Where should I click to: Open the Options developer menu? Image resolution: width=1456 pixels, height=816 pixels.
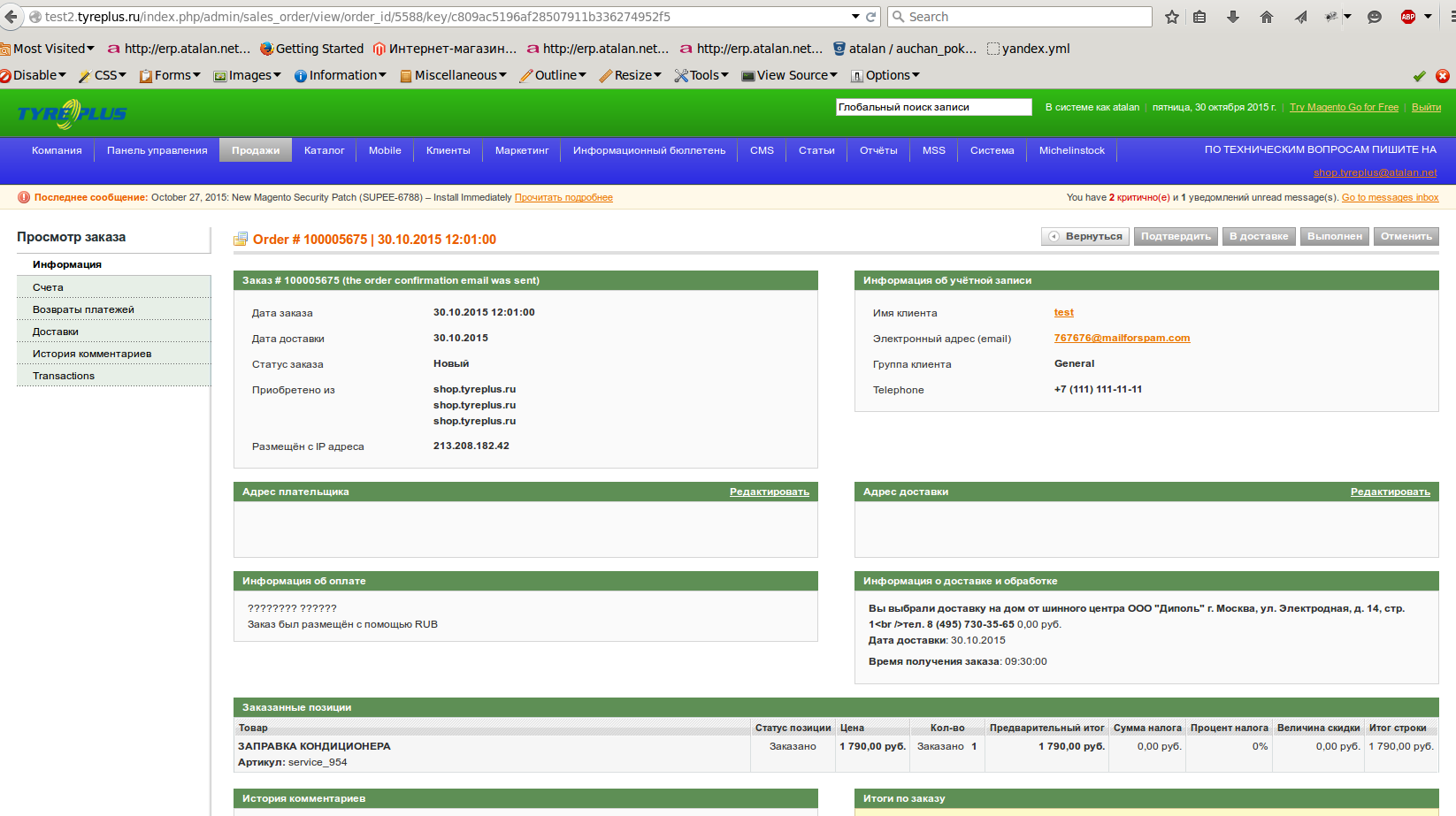click(885, 75)
